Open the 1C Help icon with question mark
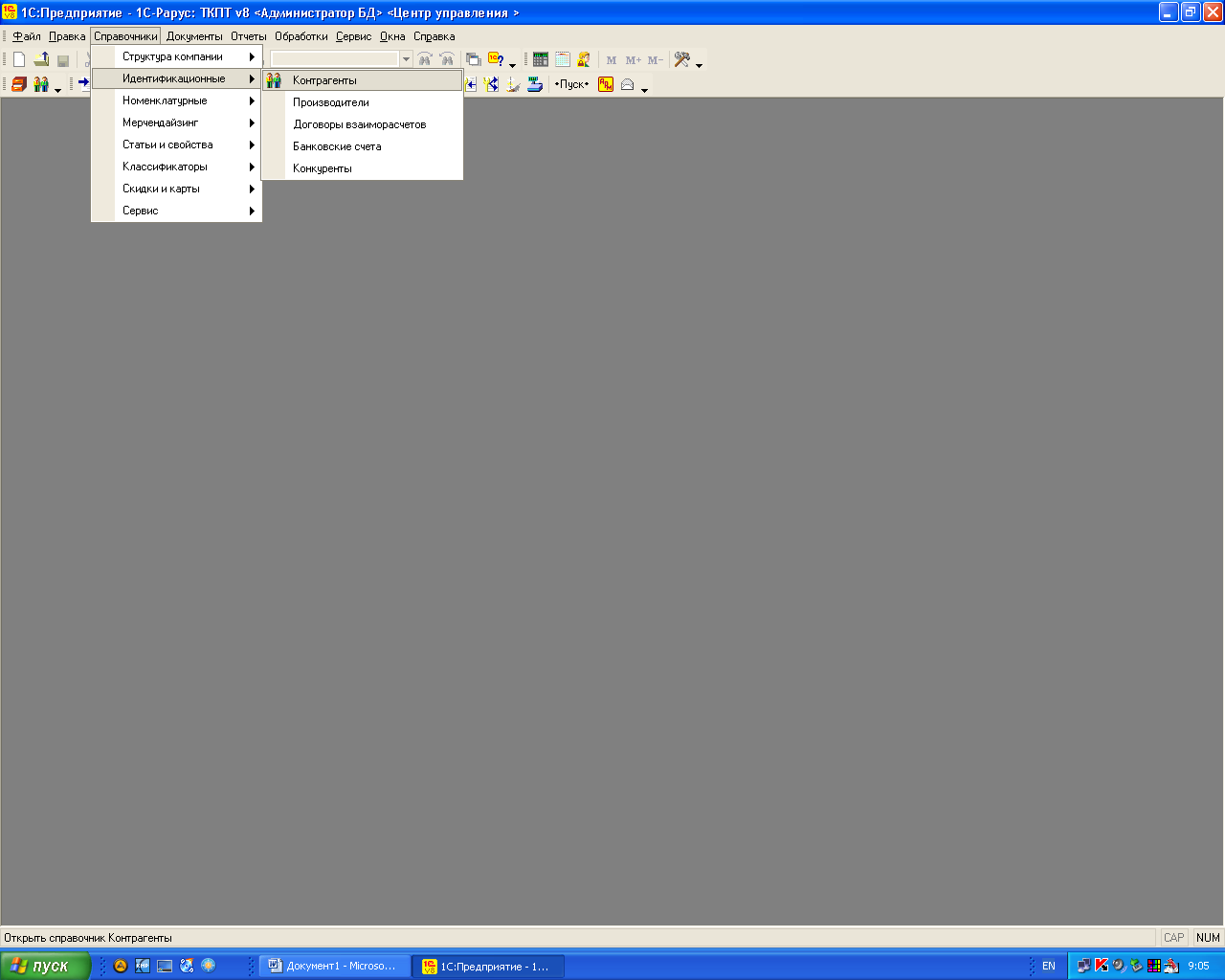The height and width of the screenshot is (980, 1225). (496, 59)
